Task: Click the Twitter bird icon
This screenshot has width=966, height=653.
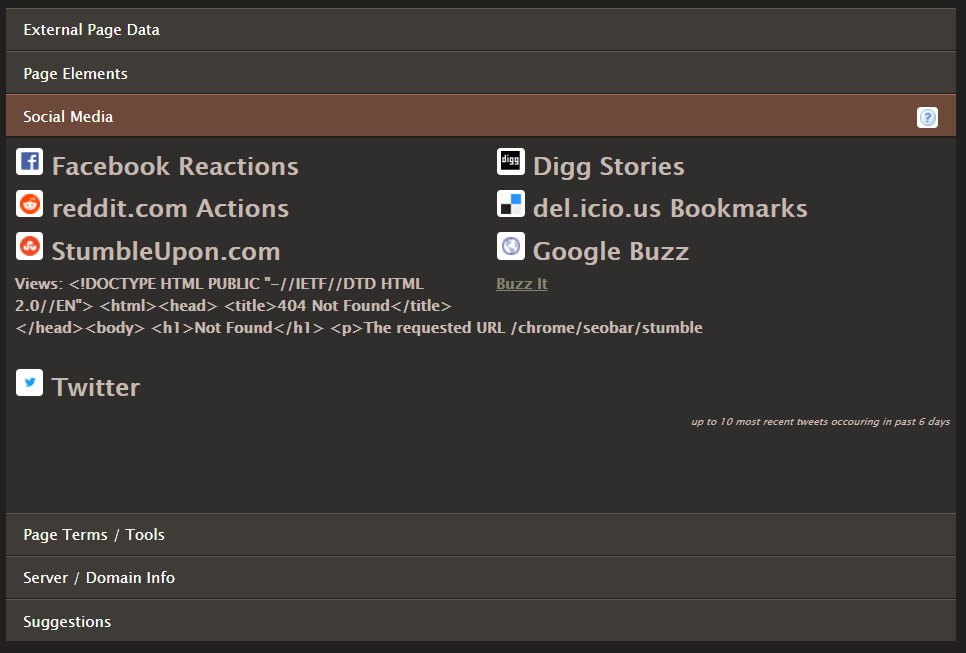Action: 30,383
